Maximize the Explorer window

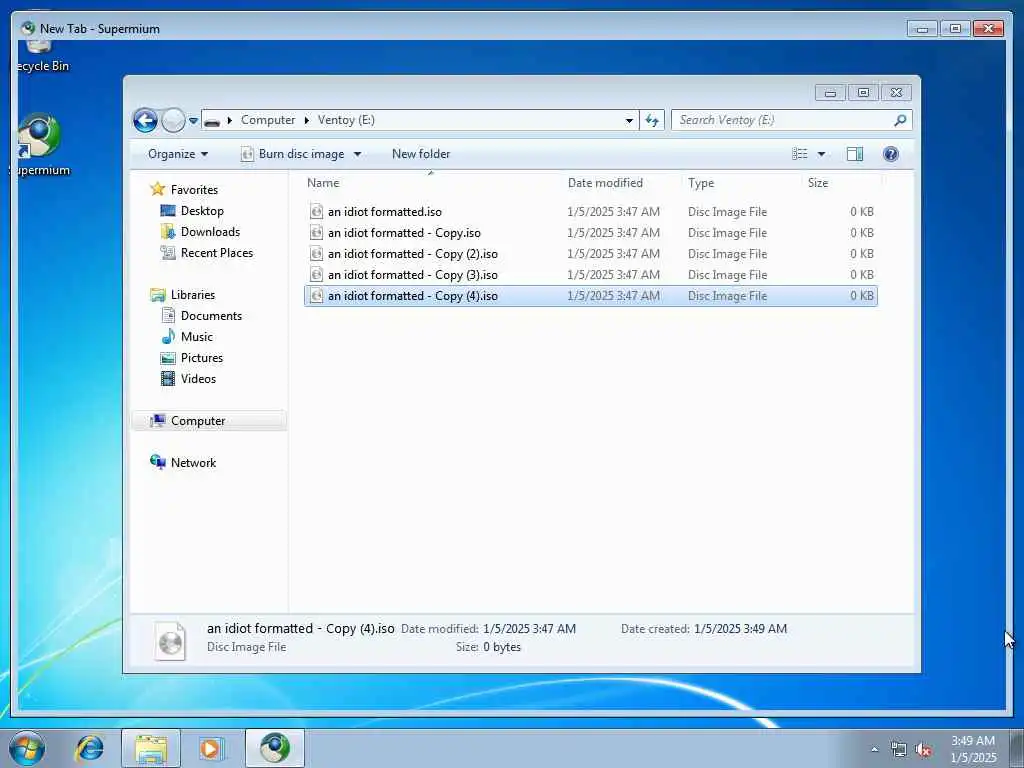click(863, 93)
